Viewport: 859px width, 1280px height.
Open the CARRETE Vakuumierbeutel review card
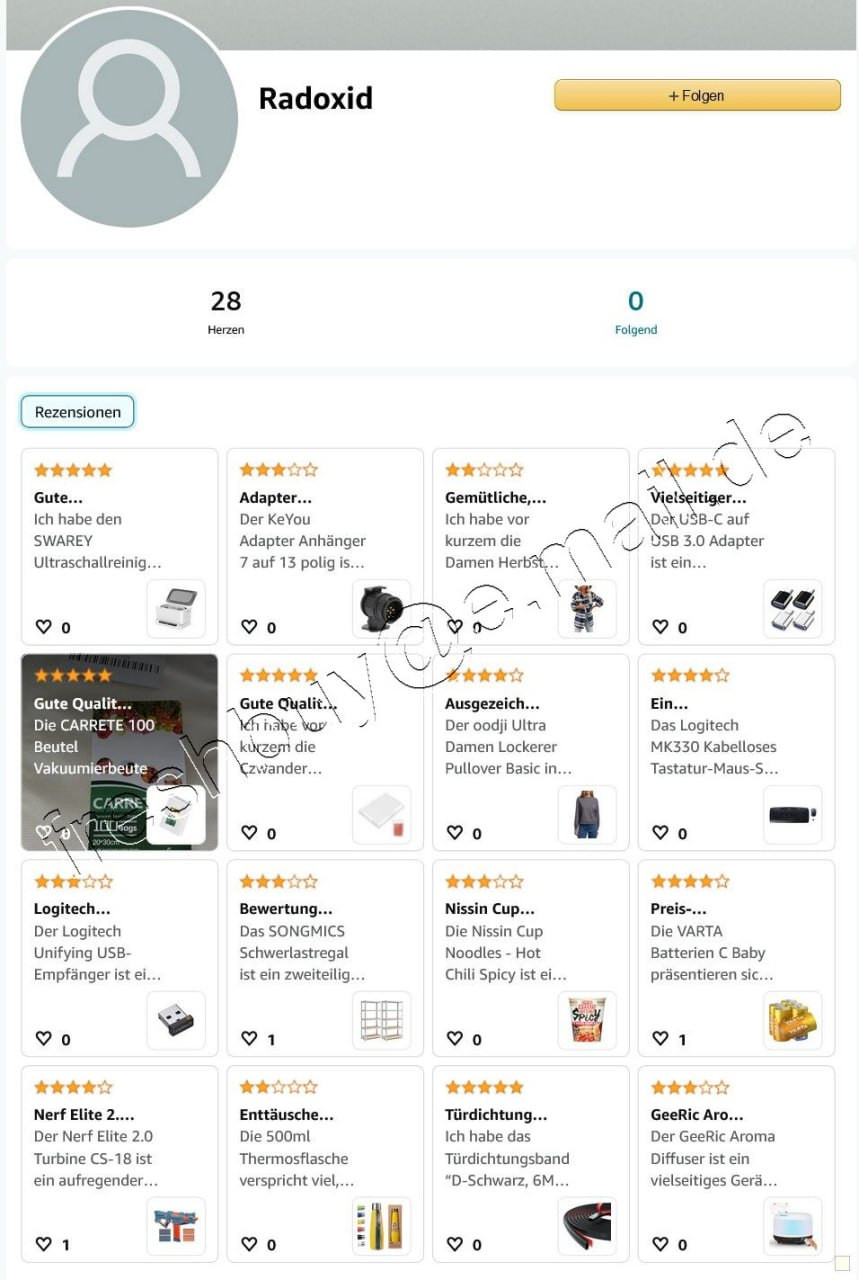click(x=119, y=753)
